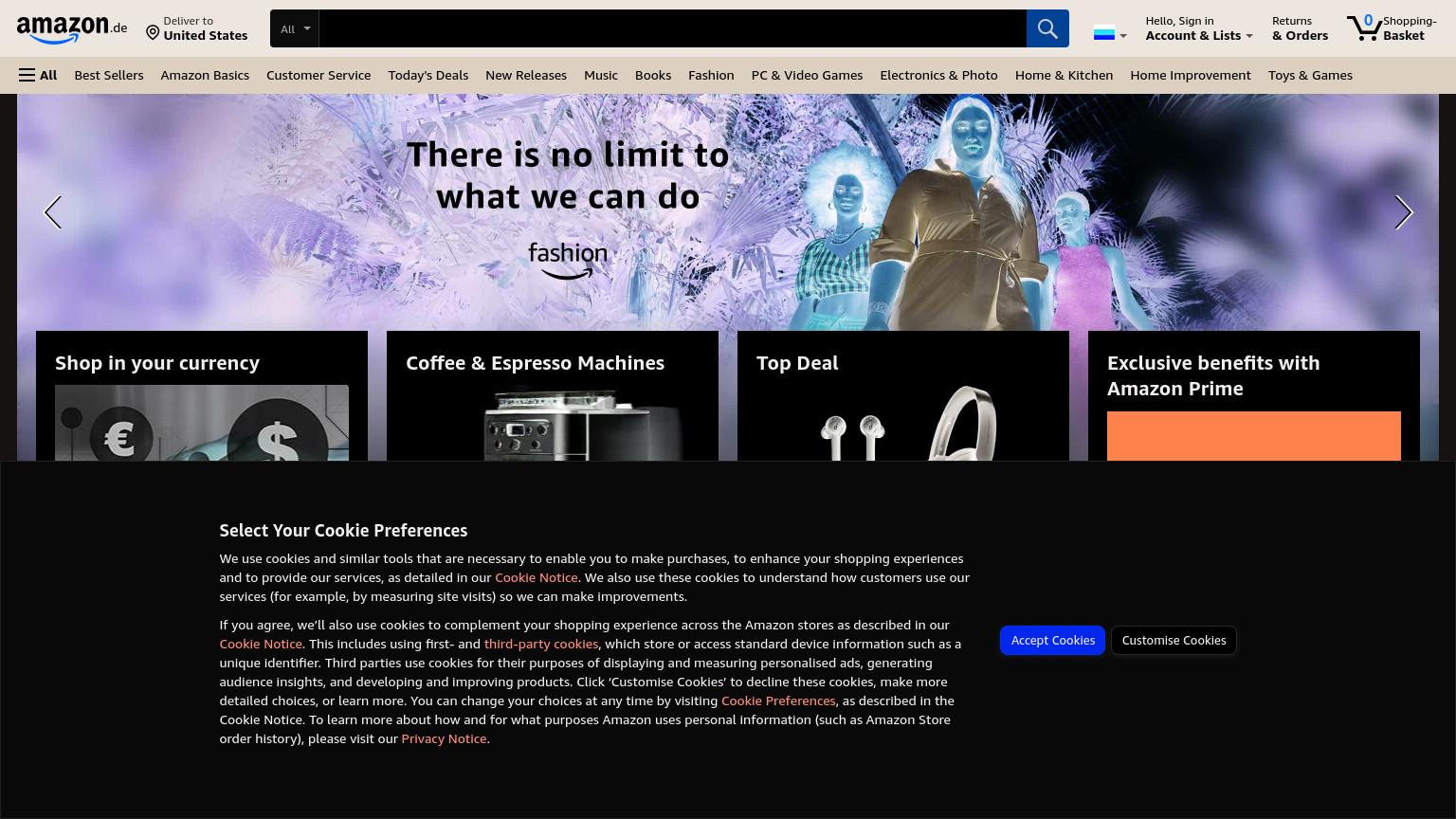The width and height of the screenshot is (1456, 819).
Task: Click 'Shop in your currency' heading
Action: coord(157,363)
